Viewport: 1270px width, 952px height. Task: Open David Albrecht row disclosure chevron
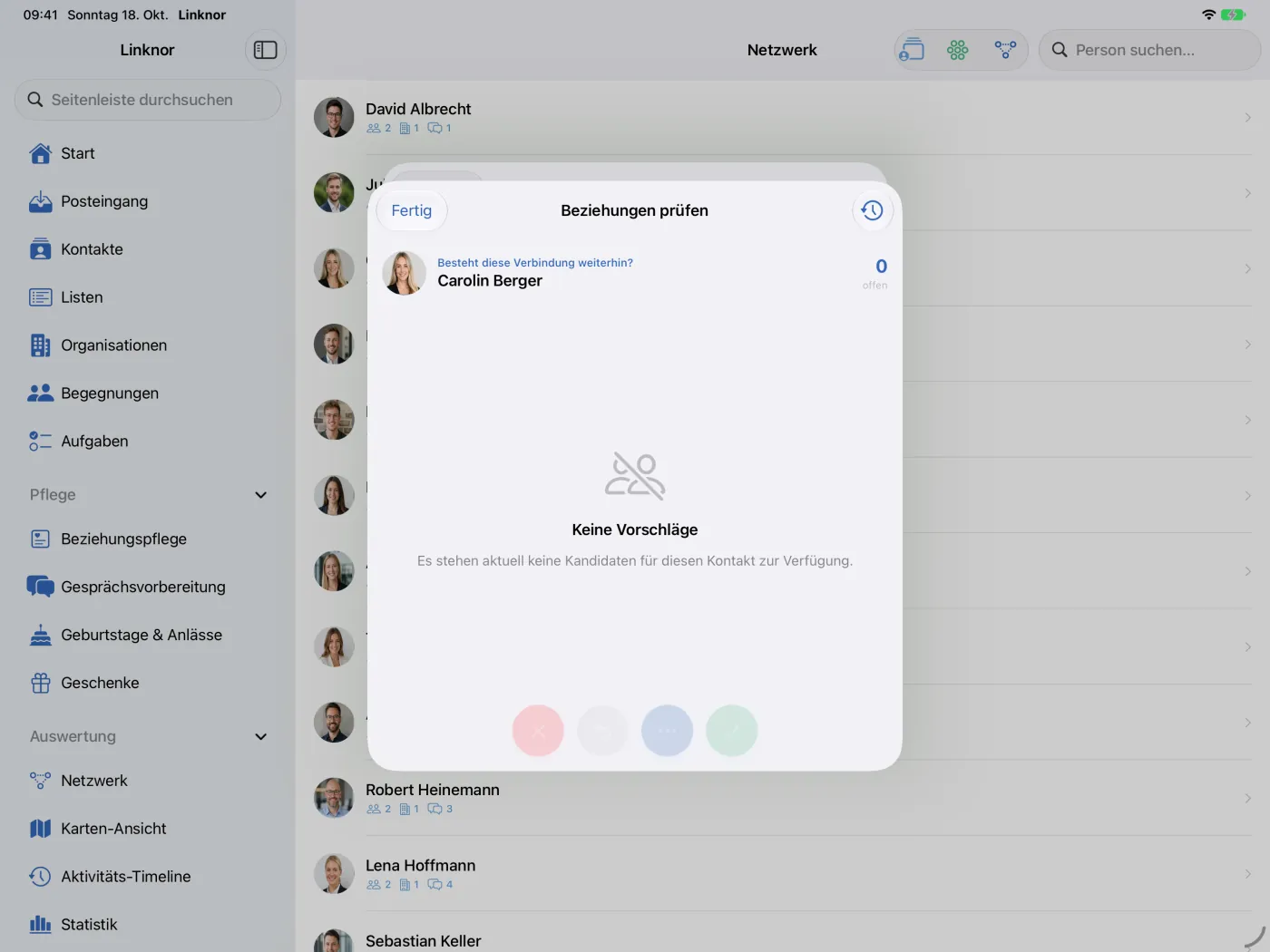[1248, 118]
